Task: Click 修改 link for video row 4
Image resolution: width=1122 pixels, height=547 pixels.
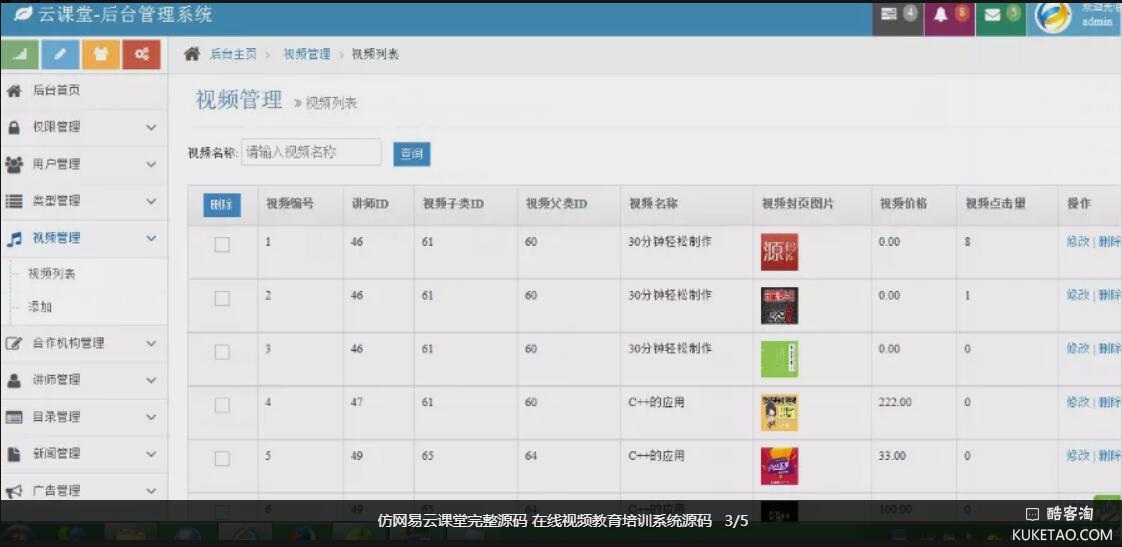Action: (x=1078, y=402)
